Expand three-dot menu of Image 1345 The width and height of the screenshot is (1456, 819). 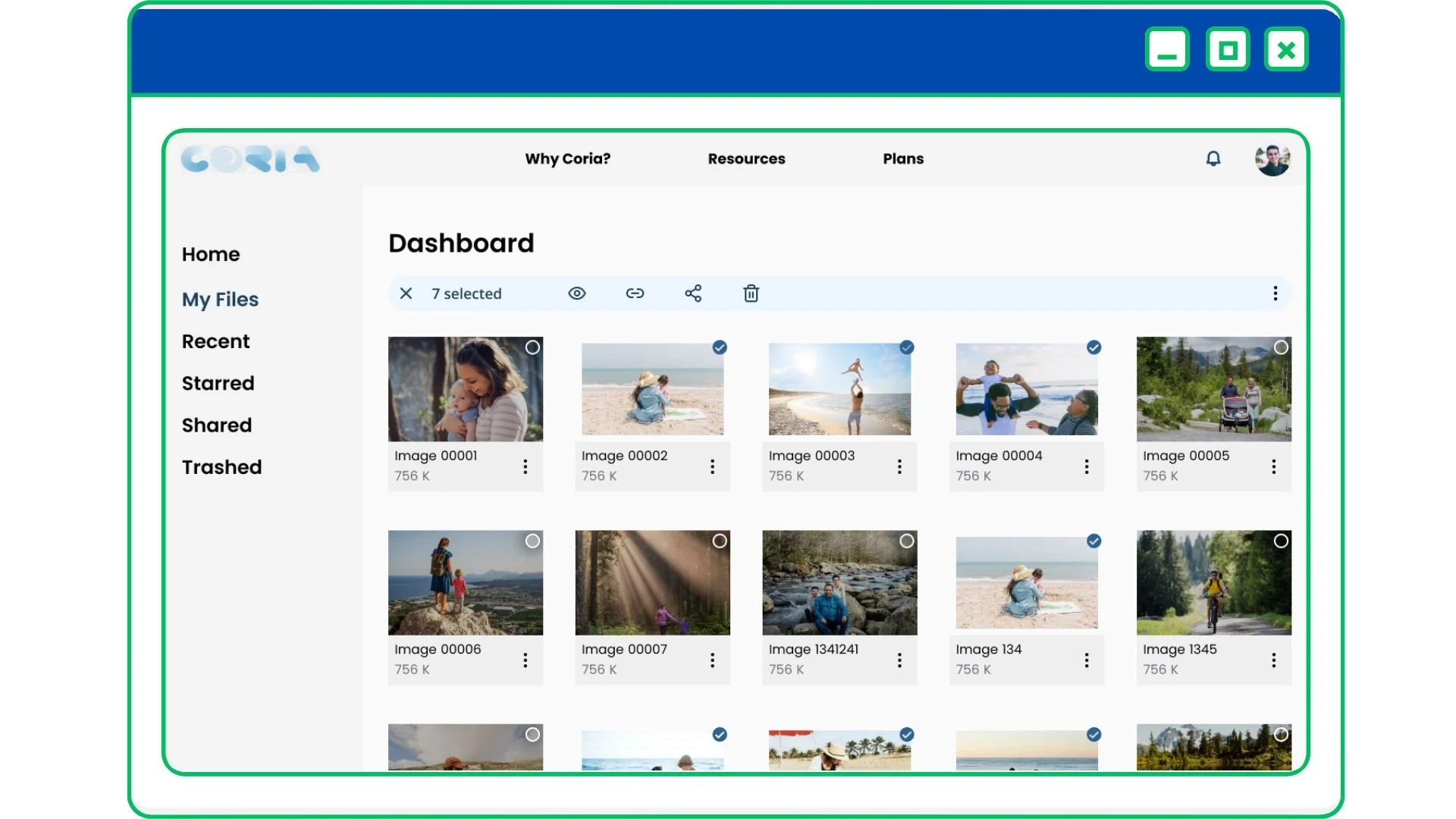pyautogui.click(x=1273, y=660)
